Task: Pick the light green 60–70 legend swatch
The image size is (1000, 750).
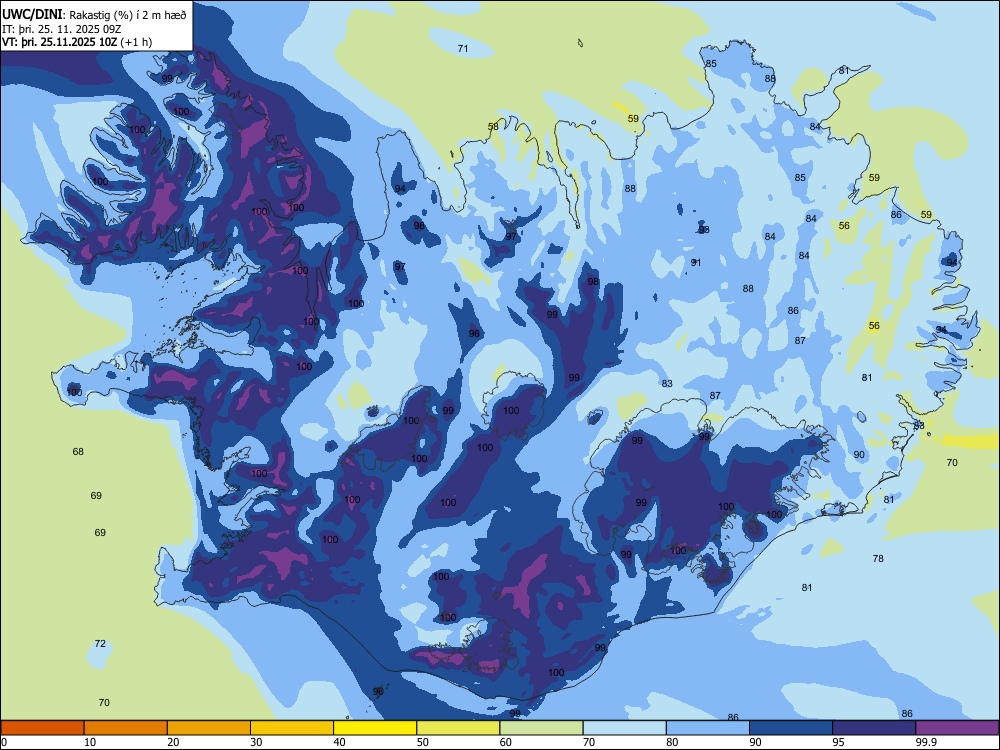Action: pyautogui.click(x=541, y=728)
